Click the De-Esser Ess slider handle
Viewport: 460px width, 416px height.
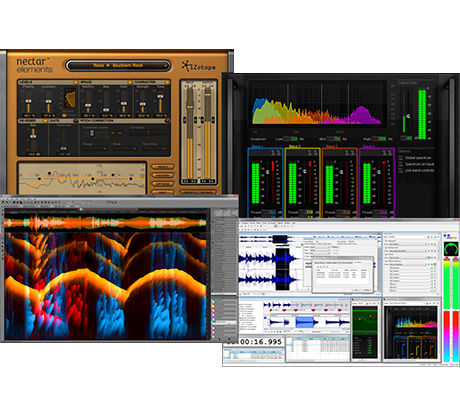tap(33, 136)
